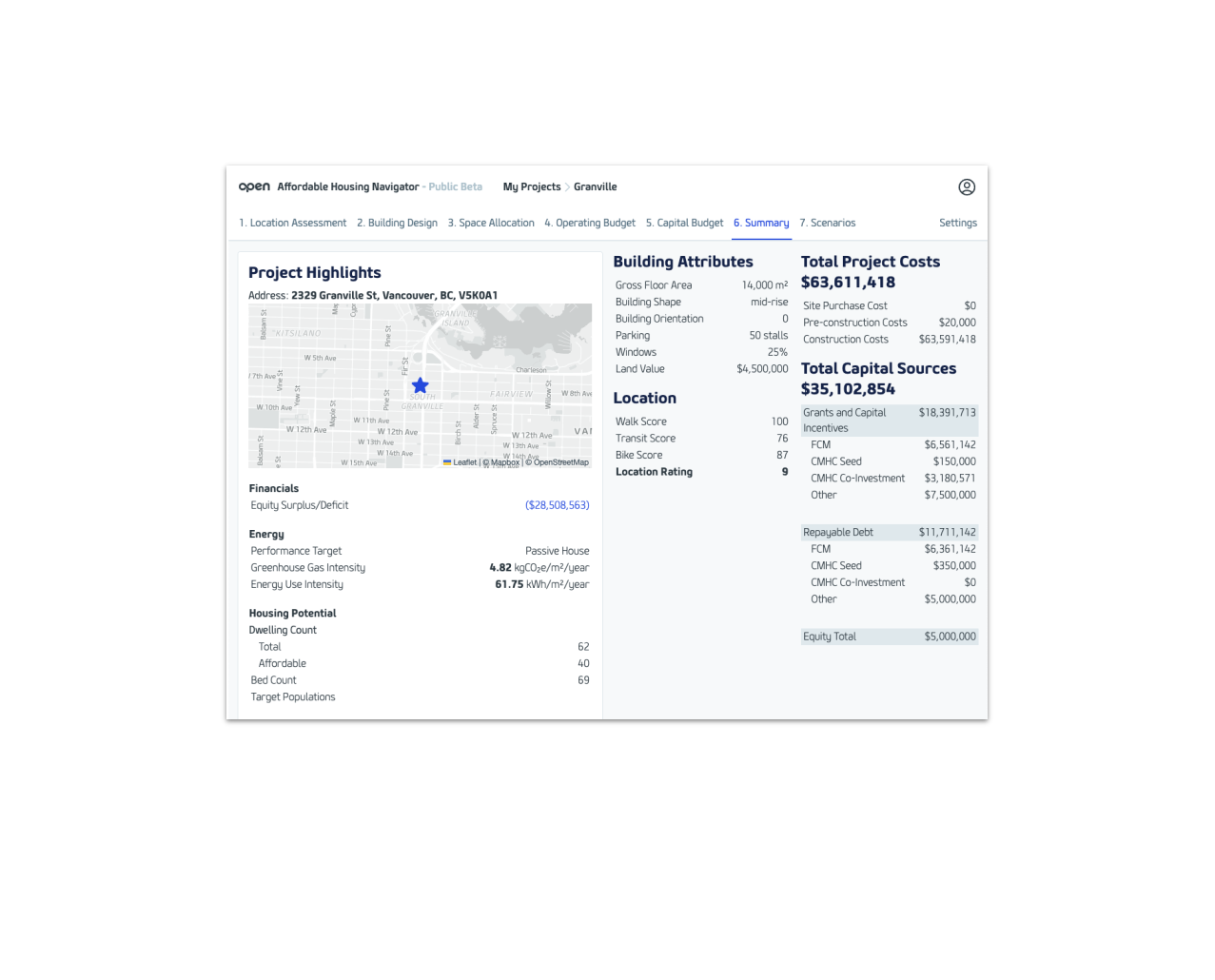The image size is (1215, 980).
Task: Collapse the Repayable Debt section
Action: pos(889,532)
